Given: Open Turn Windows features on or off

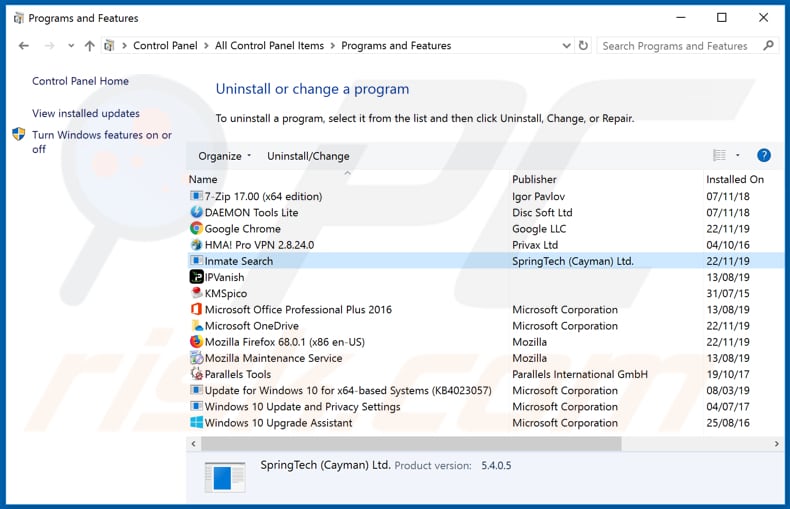Looking at the screenshot, I should (x=102, y=142).
